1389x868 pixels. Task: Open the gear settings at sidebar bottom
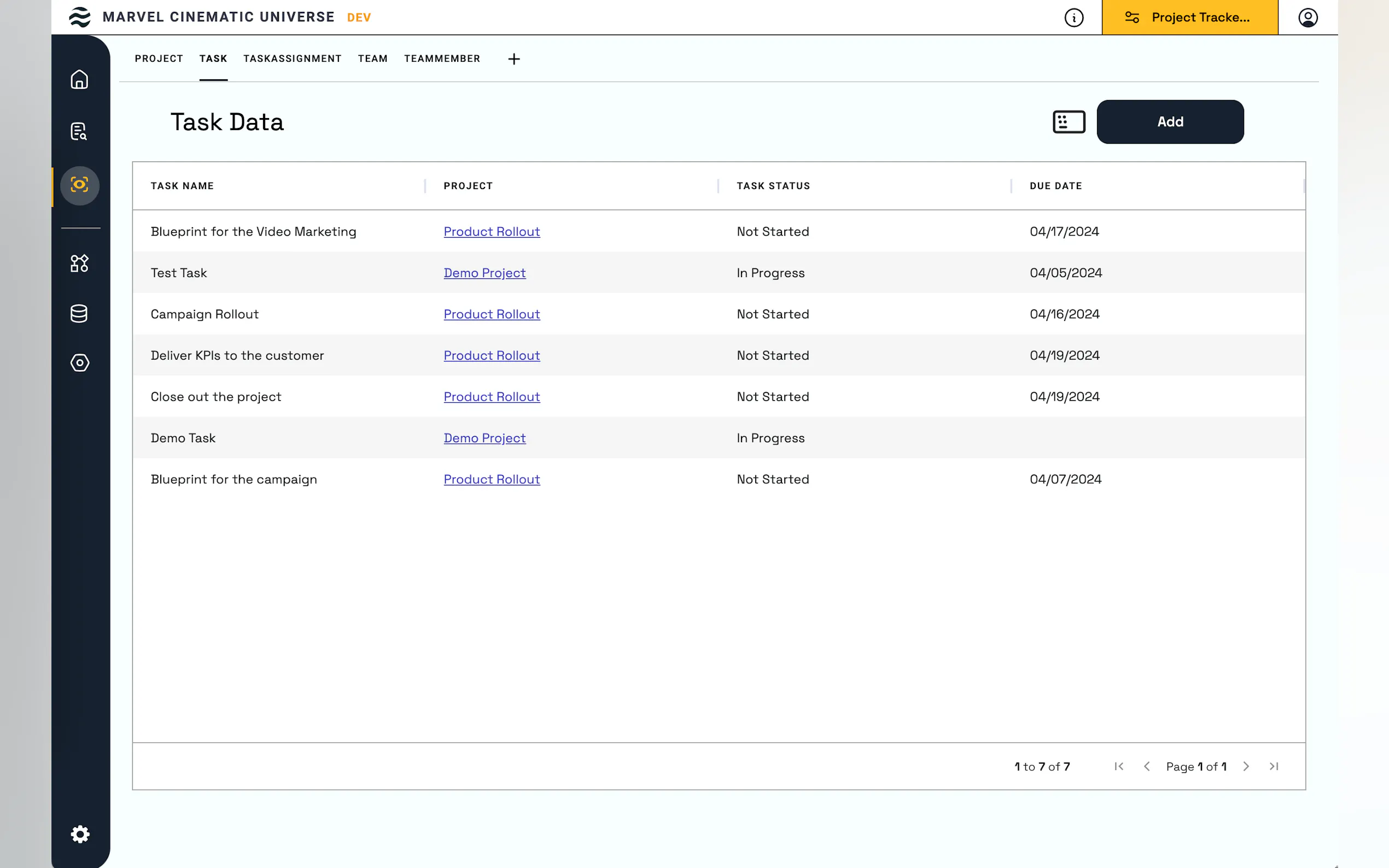[80, 834]
